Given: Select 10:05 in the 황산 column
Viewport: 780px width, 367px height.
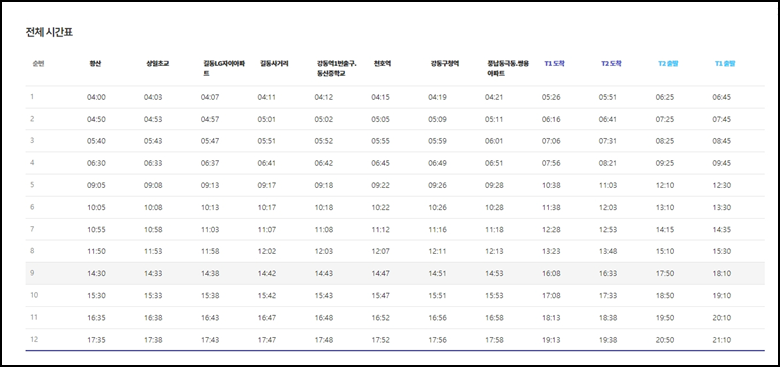Looking at the screenshot, I should tap(96, 207).
